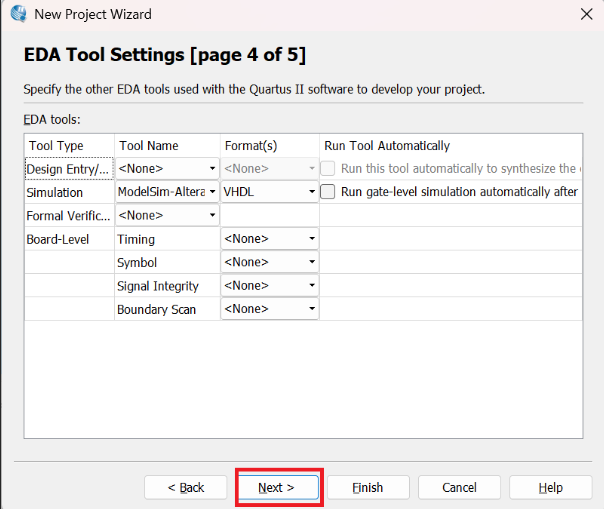This screenshot has width=604, height=509.
Task: Click the Tool Type column header
Action: [x=69, y=146]
